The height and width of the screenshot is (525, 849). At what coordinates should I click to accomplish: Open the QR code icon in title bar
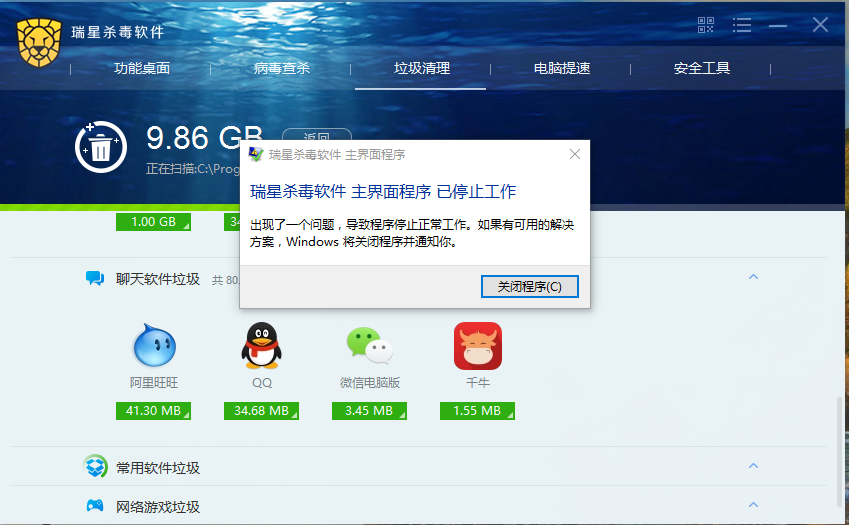[x=706, y=25]
